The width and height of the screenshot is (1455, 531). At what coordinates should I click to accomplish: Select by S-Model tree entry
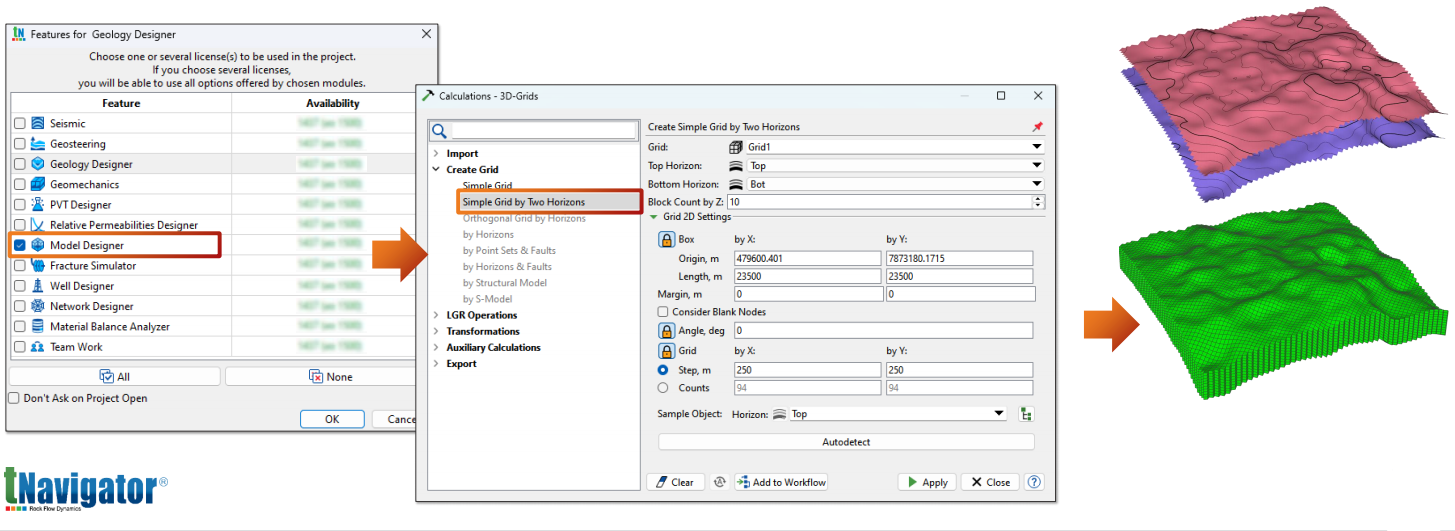(x=490, y=298)
